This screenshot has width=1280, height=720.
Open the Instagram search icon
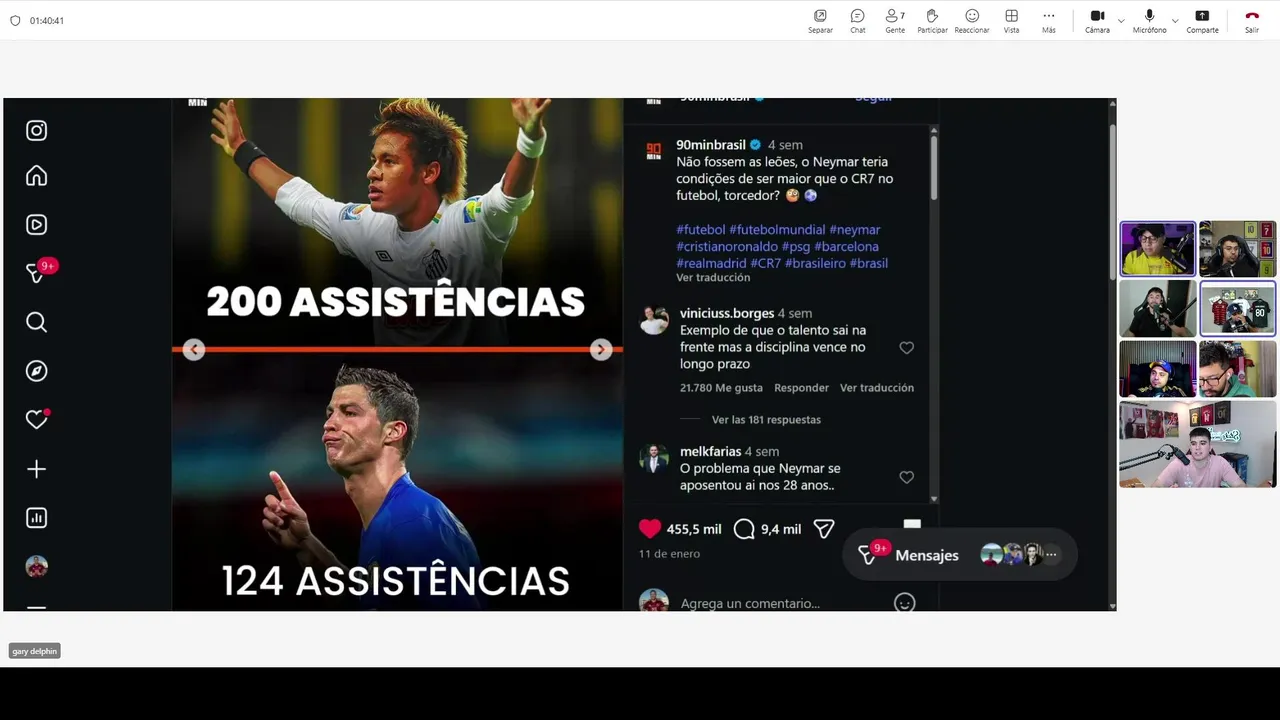(x=37, y=322)
